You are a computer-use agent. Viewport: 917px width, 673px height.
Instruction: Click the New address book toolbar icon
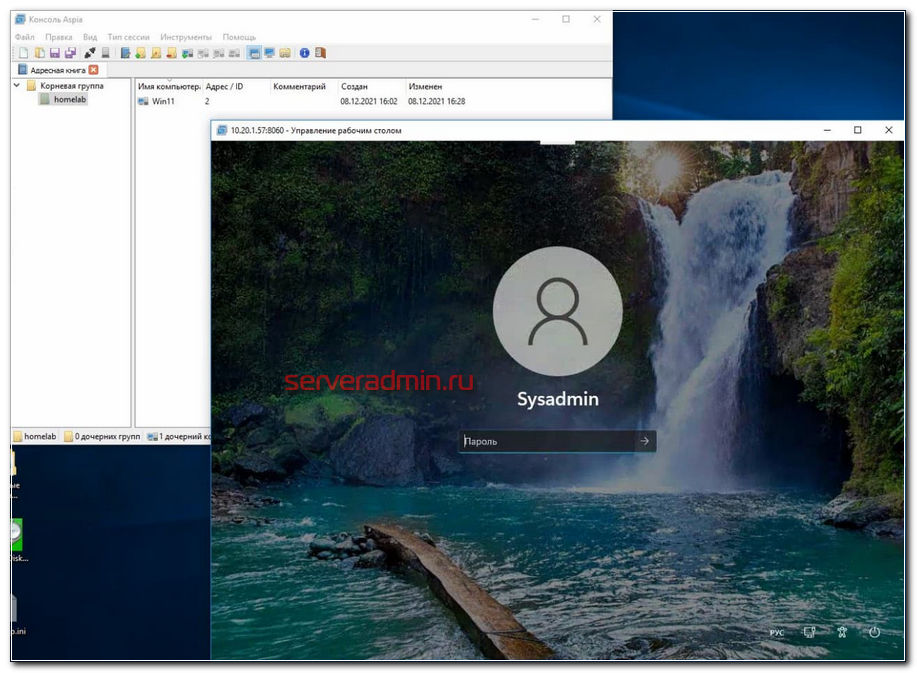pyautogui.click(x=23, y=53)
